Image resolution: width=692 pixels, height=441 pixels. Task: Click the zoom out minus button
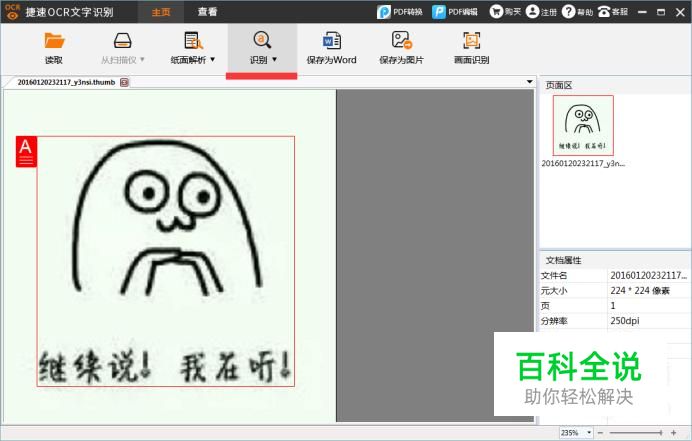pos(600,433)
